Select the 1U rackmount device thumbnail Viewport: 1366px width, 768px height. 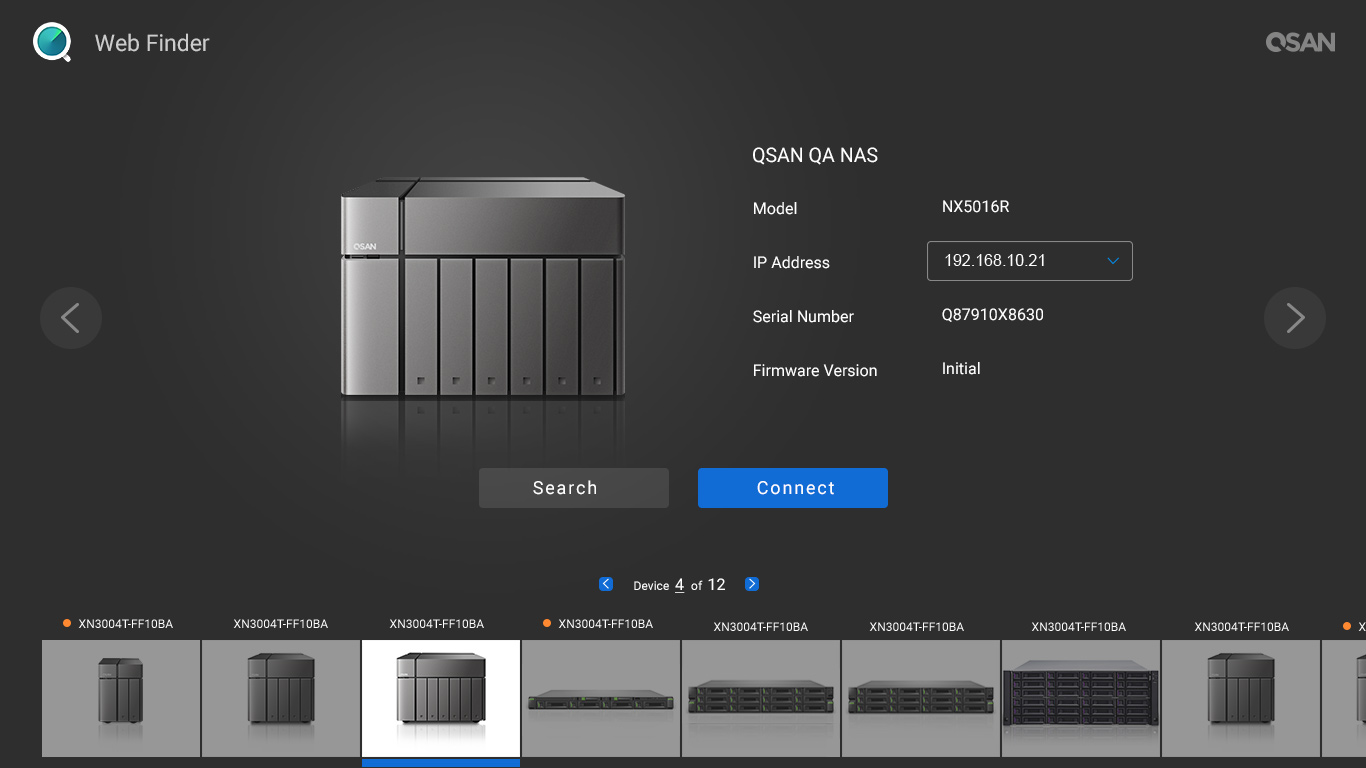tap(601, 698)
